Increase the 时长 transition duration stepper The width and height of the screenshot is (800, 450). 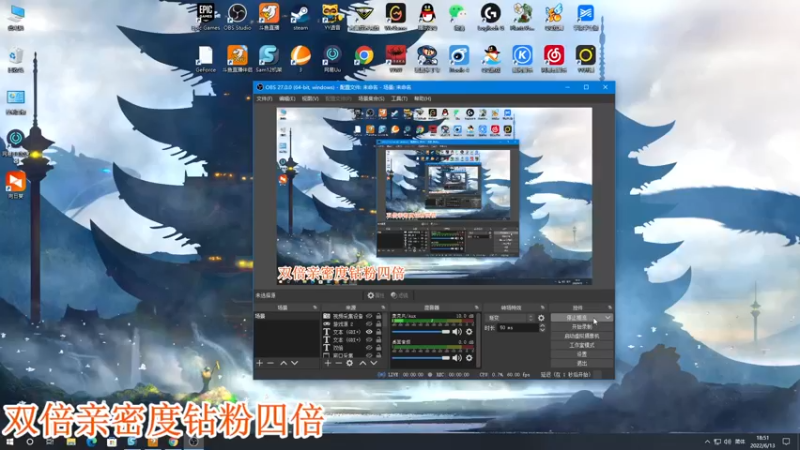click(542, 326)
